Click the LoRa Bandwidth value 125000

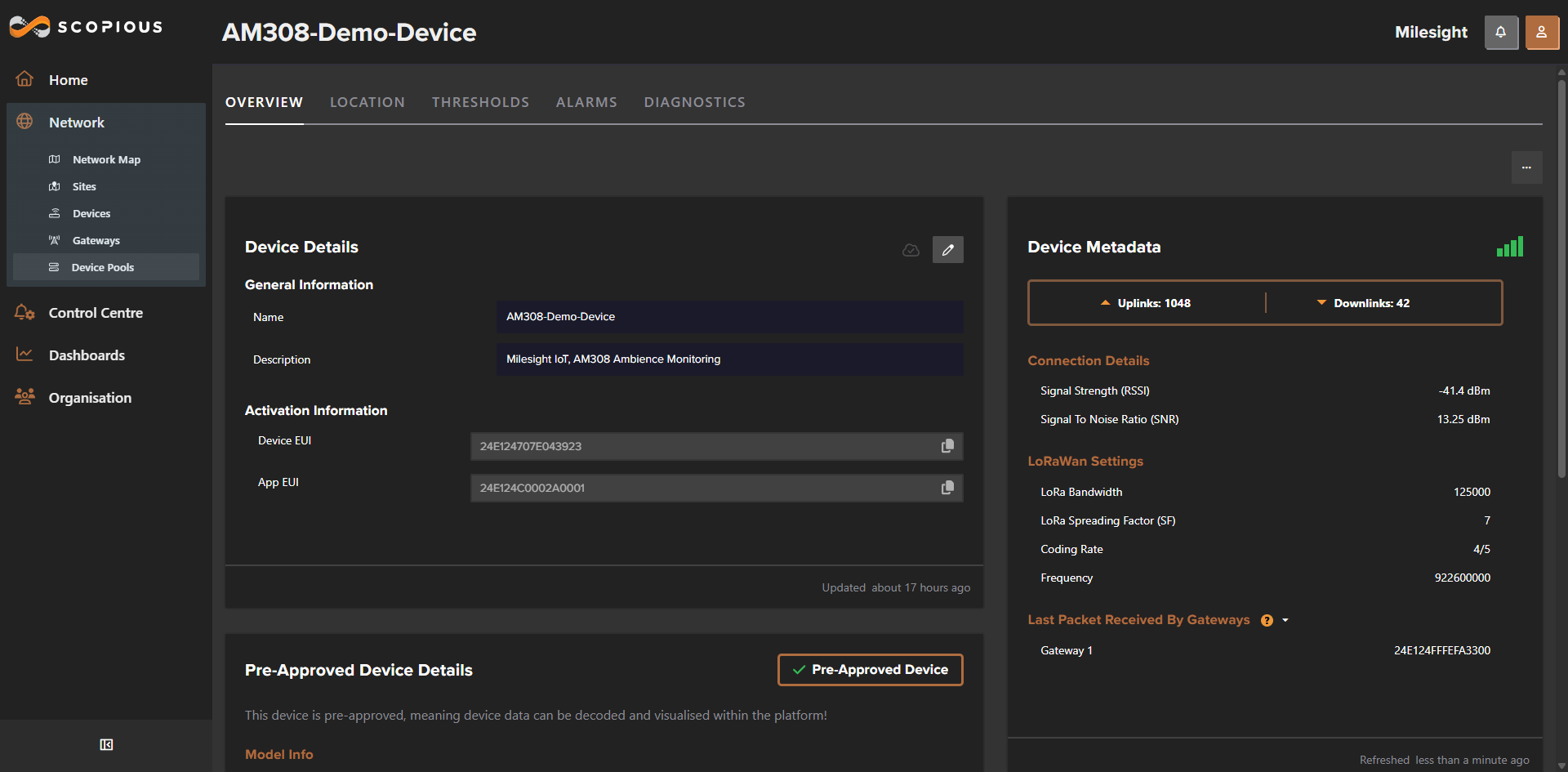(1472, 492)
